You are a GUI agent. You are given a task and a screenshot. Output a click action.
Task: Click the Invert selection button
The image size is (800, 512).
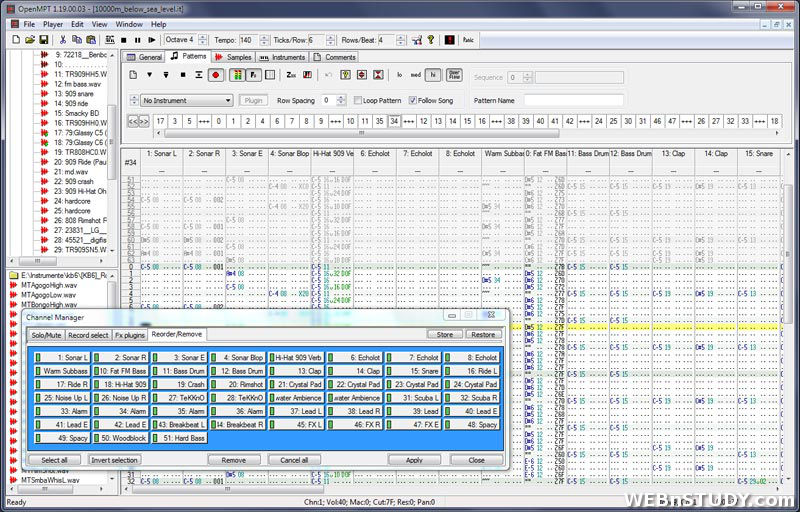(x=114, y=459)
